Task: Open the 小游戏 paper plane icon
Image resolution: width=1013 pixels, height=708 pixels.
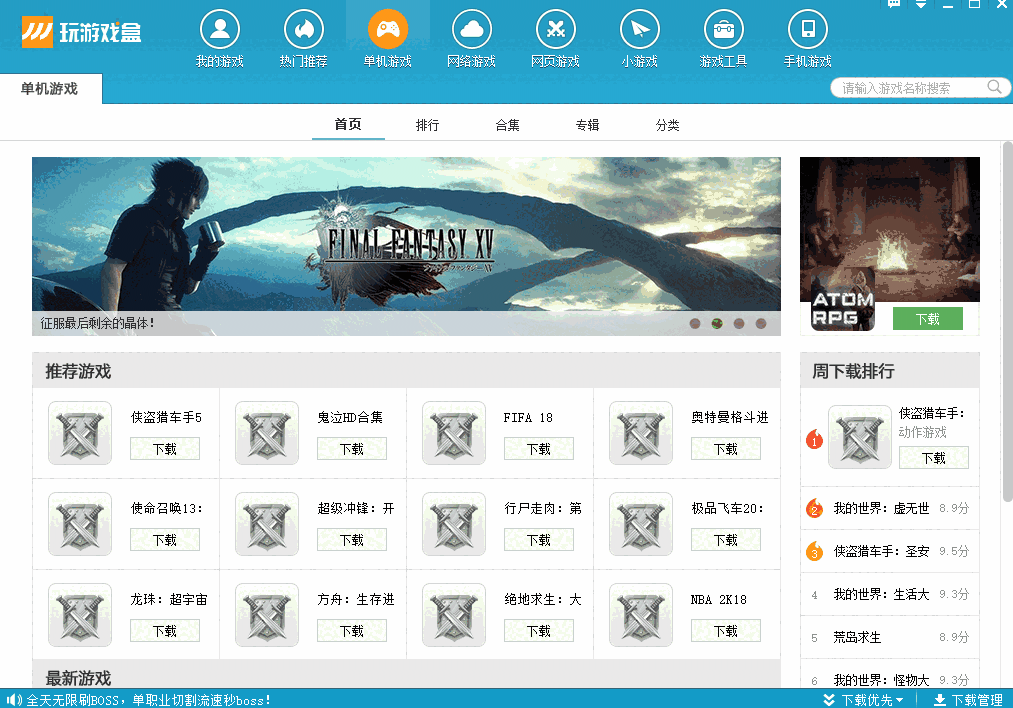Action: pyautogui.click(x=640, y=30)
